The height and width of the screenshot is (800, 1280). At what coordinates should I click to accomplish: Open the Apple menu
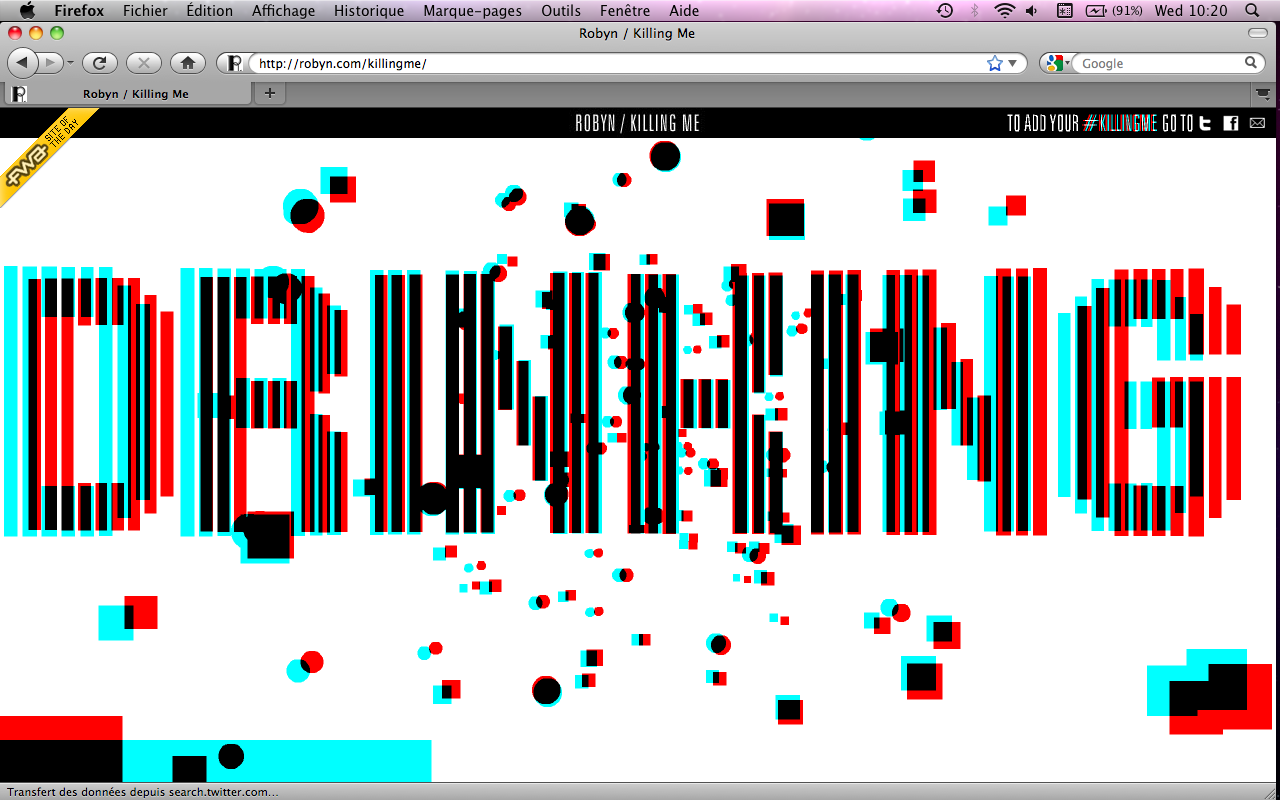point(27,11)
